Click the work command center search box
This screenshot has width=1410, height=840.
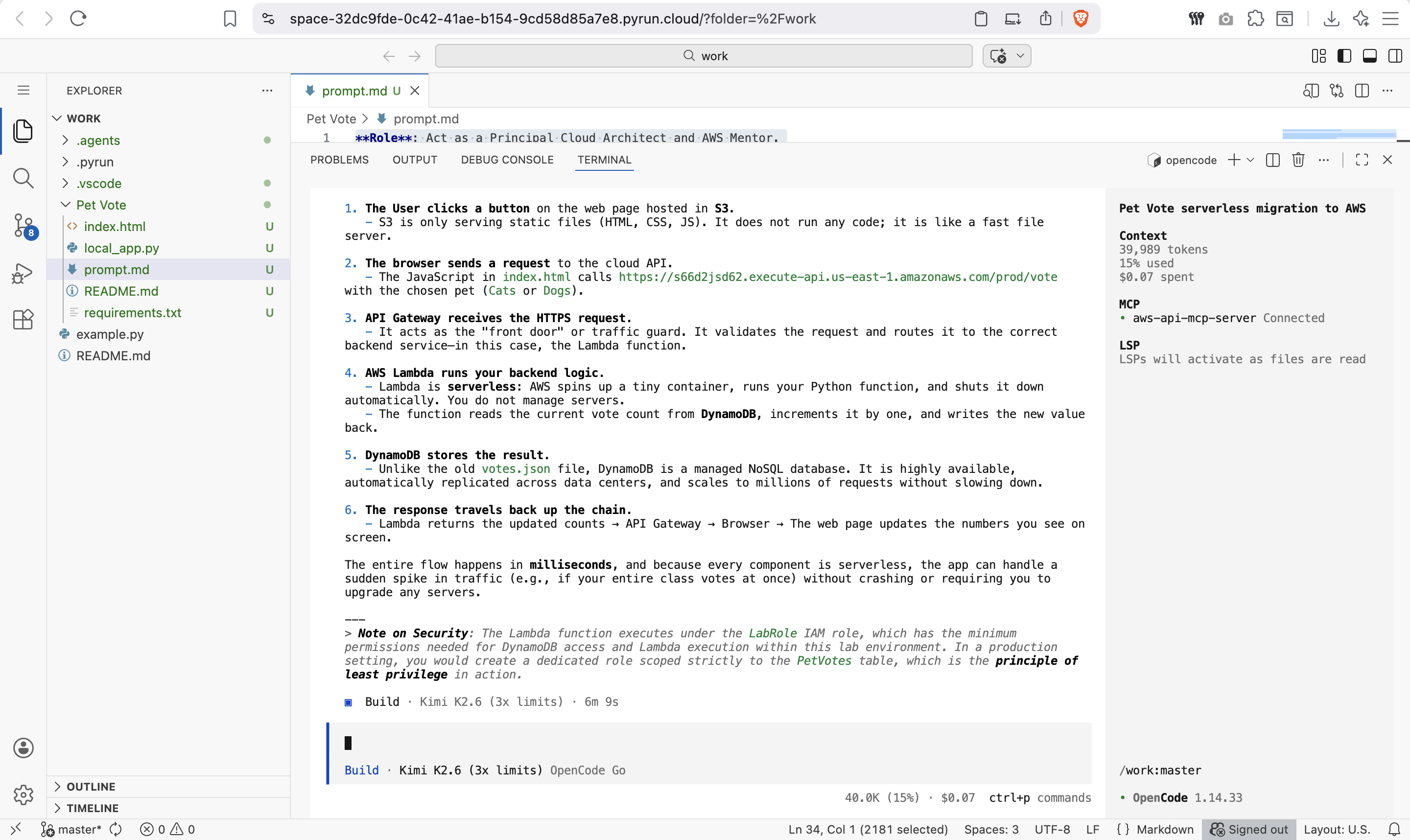click(704, 56)
